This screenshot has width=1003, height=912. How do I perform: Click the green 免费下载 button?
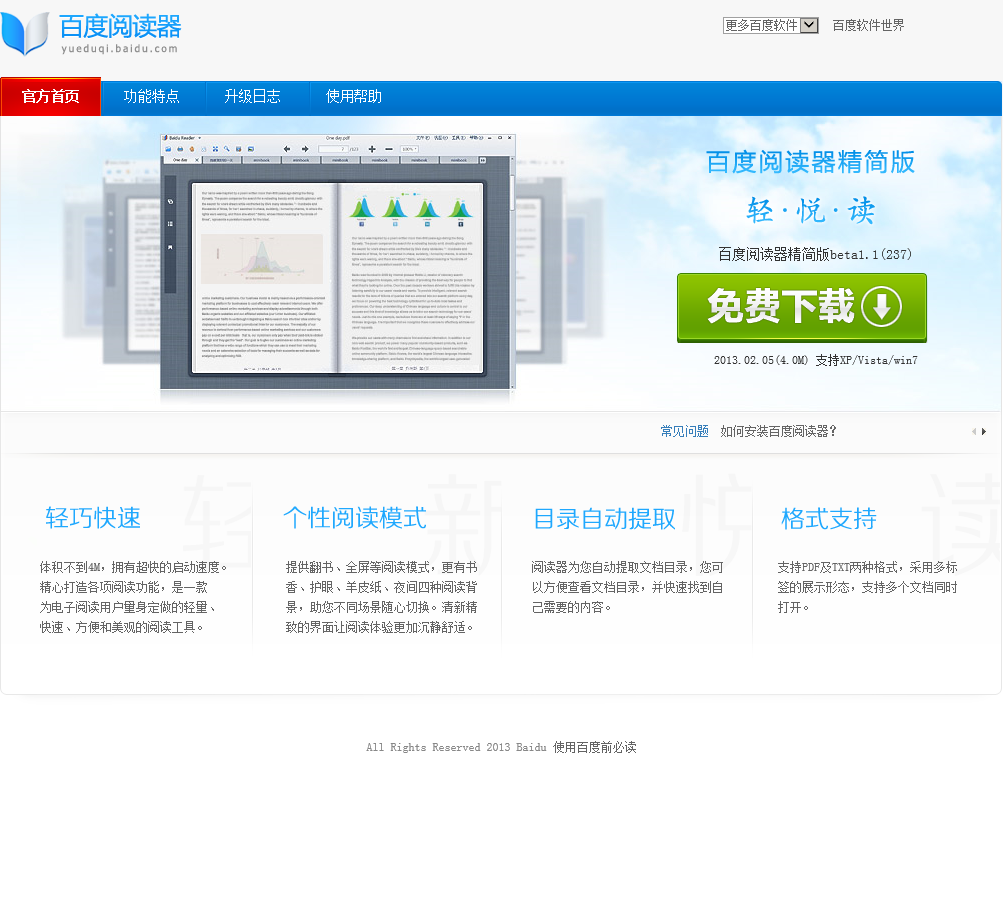point(802,308)
